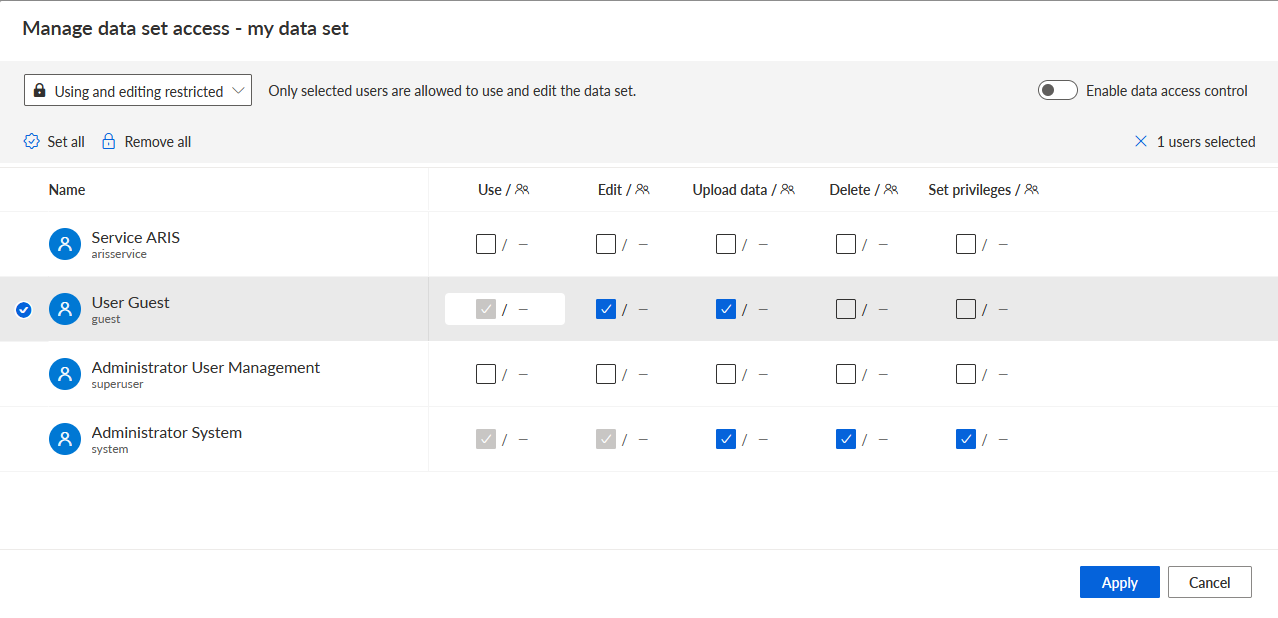Check Edit for Administrator User Management
Screen dimensions: 1278x618
[606, 374]
